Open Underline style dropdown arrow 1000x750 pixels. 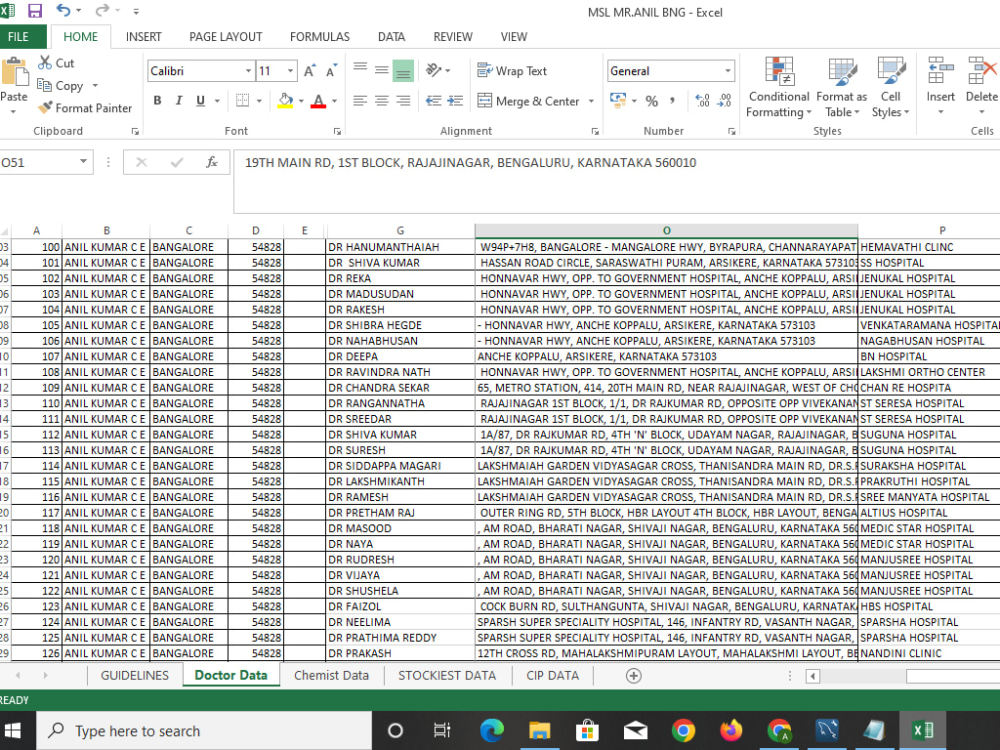(217, 101)
